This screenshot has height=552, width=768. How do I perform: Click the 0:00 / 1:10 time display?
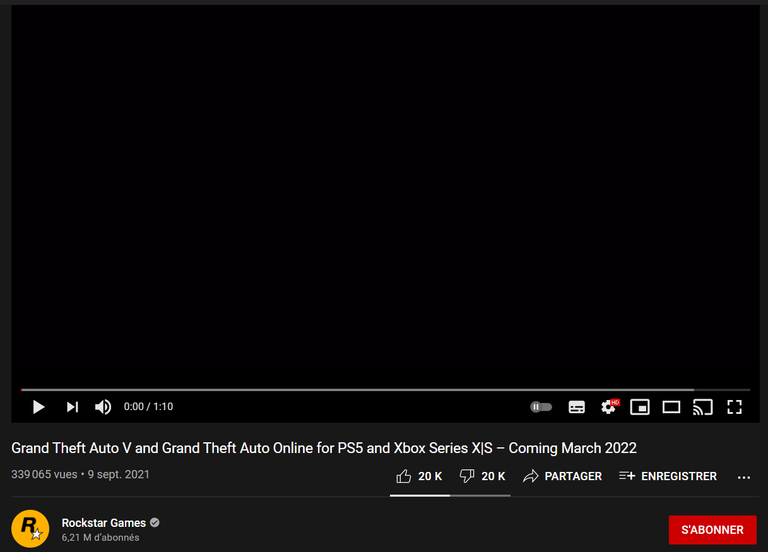[x=148, y=407]
